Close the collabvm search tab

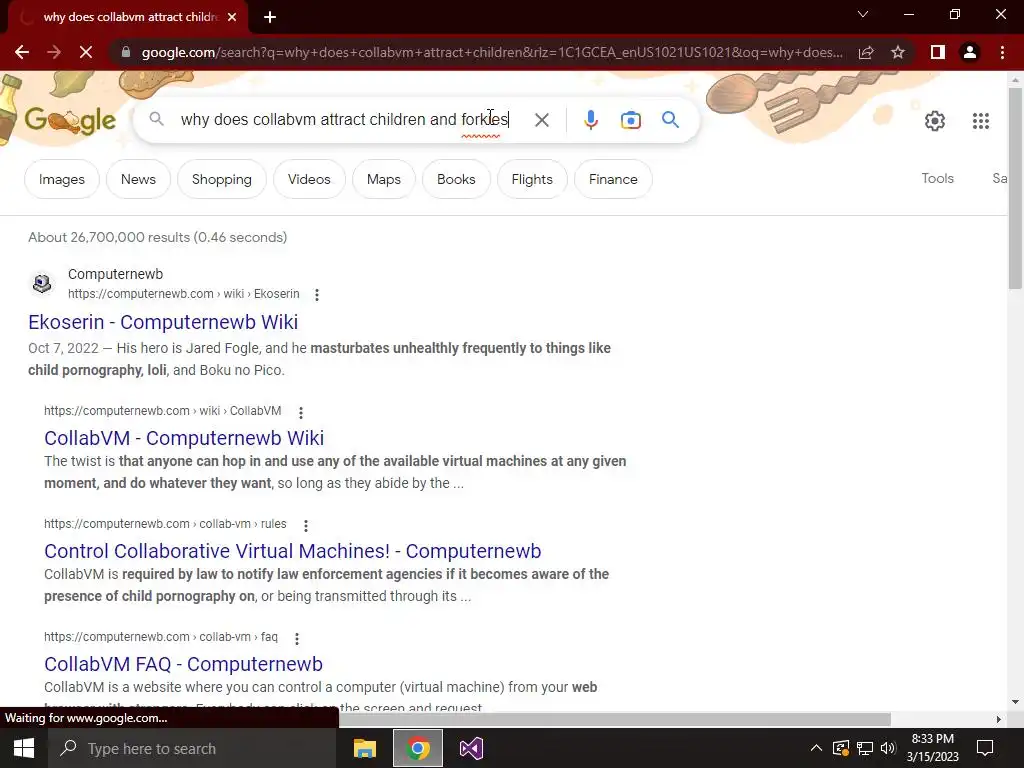(232, 17)
